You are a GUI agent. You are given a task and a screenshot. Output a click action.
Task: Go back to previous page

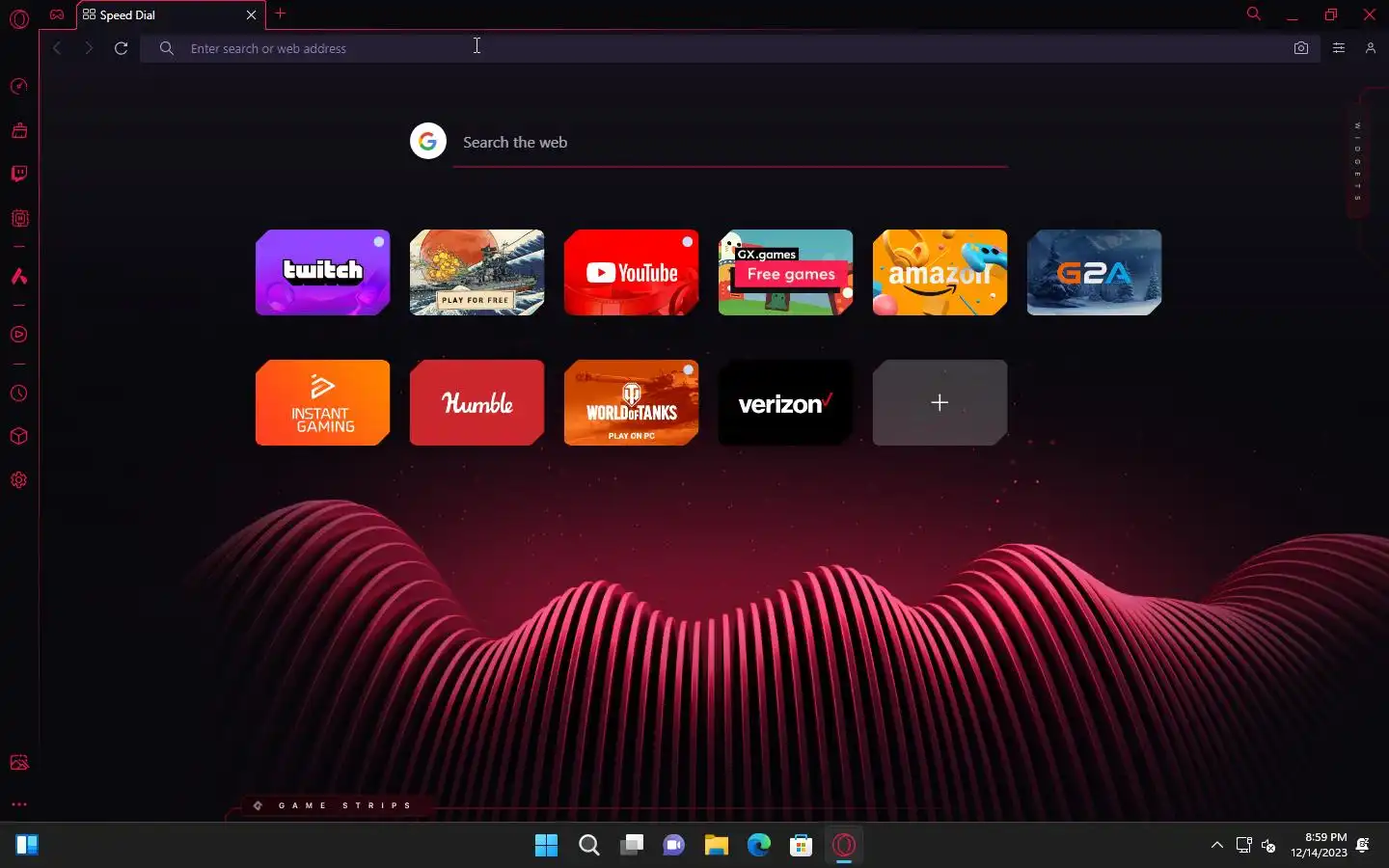point(58,48)
